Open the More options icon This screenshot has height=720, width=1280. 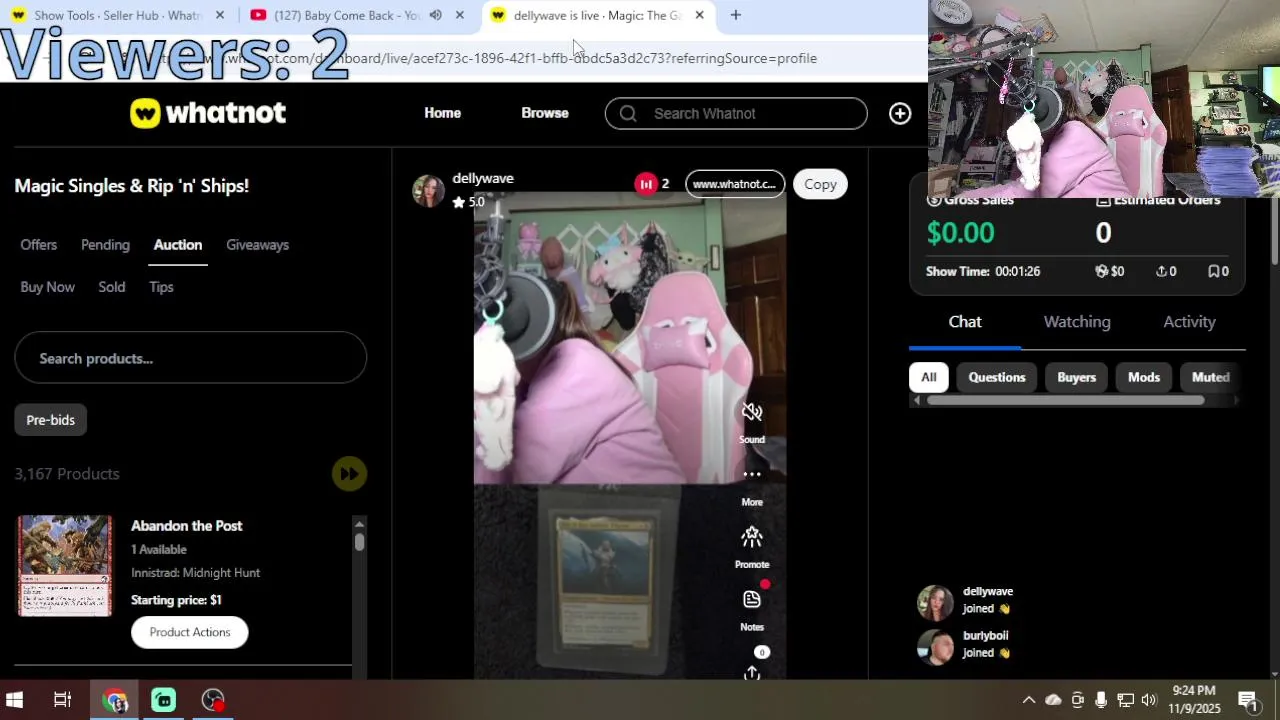click(x=752, y=475)
